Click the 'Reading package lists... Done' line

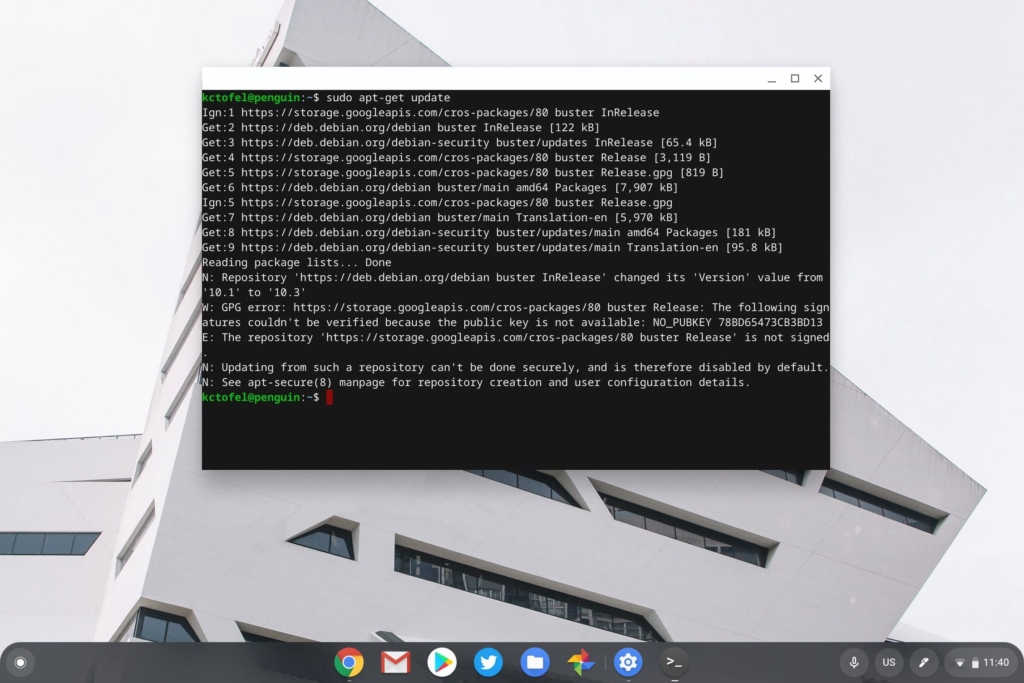296,262
